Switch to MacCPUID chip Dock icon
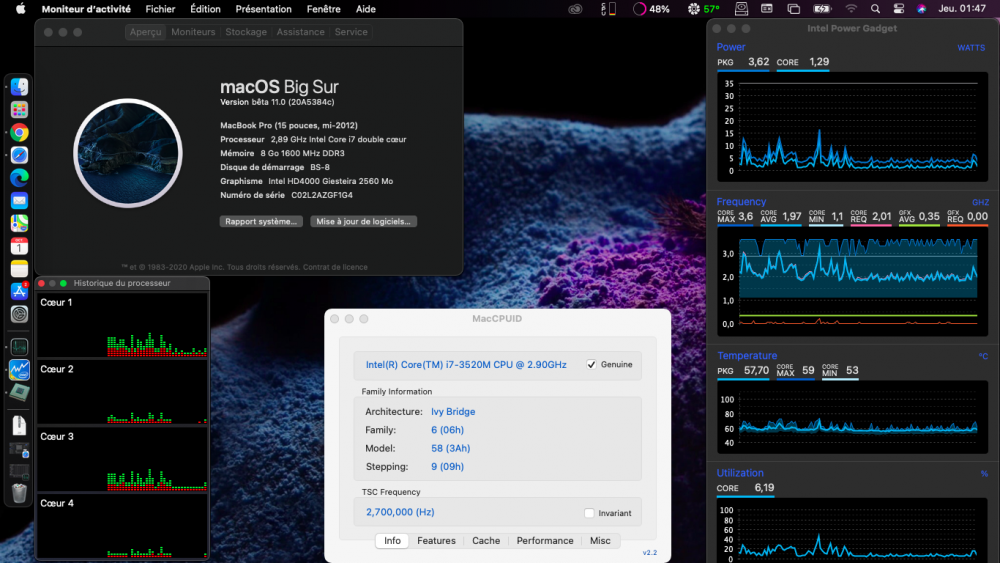This screenshot has width=1000, height=563. 19,392
